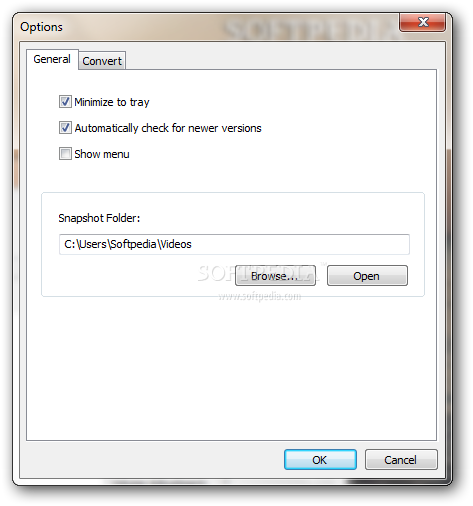Open the Browse... folder picker
The image size is (473, 506).
tap(275, 276)
